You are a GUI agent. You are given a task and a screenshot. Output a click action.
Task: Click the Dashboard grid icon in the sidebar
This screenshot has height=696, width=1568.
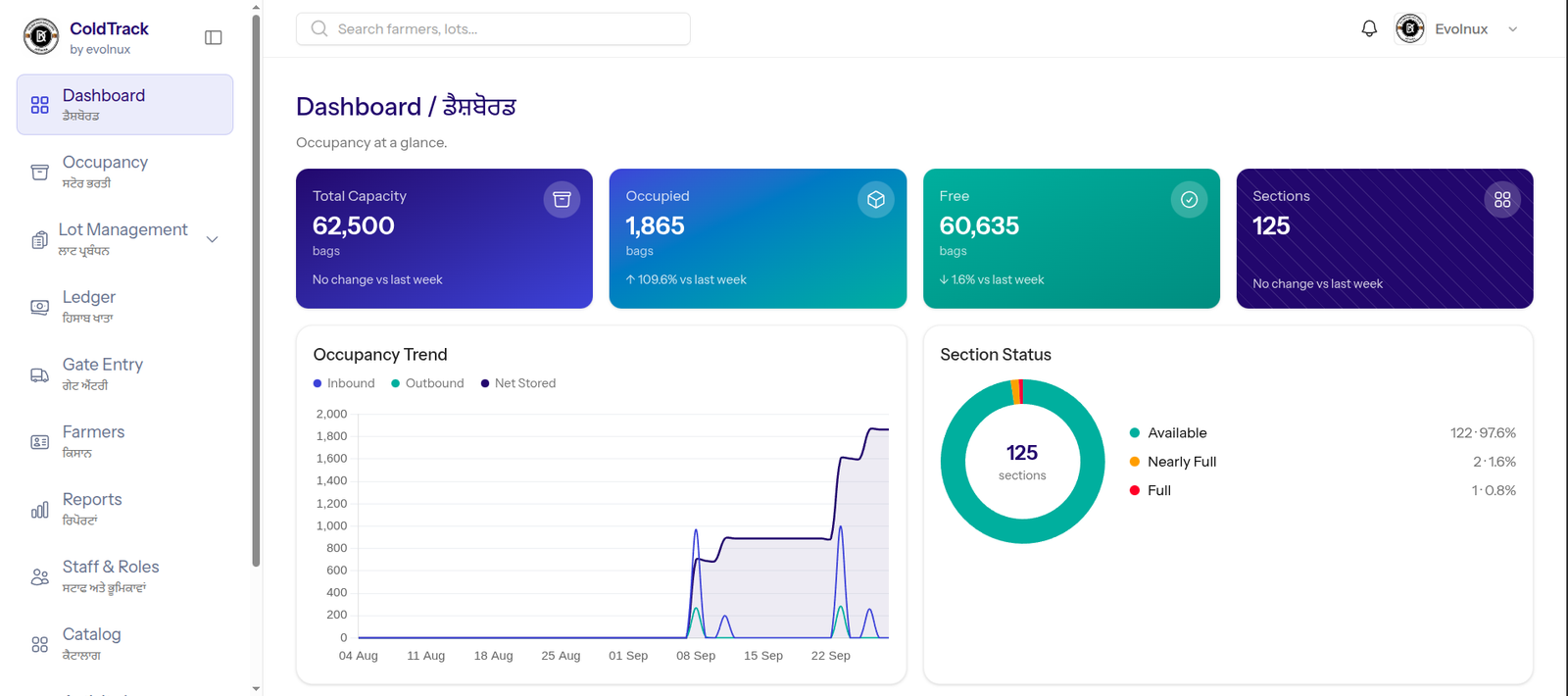pyautogui.click(x=39, y=105)
